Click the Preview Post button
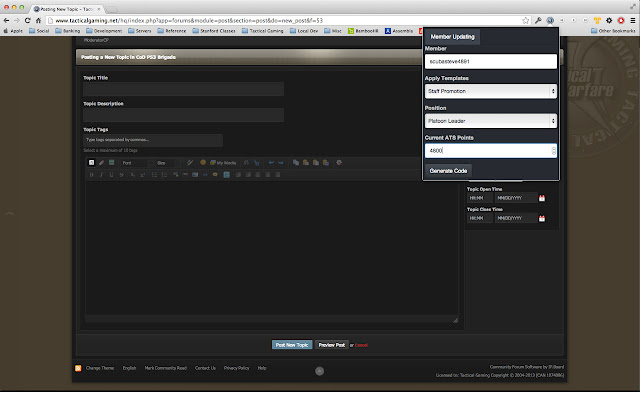640x400 pixels. pyautogui.click(x=331, y=344)
